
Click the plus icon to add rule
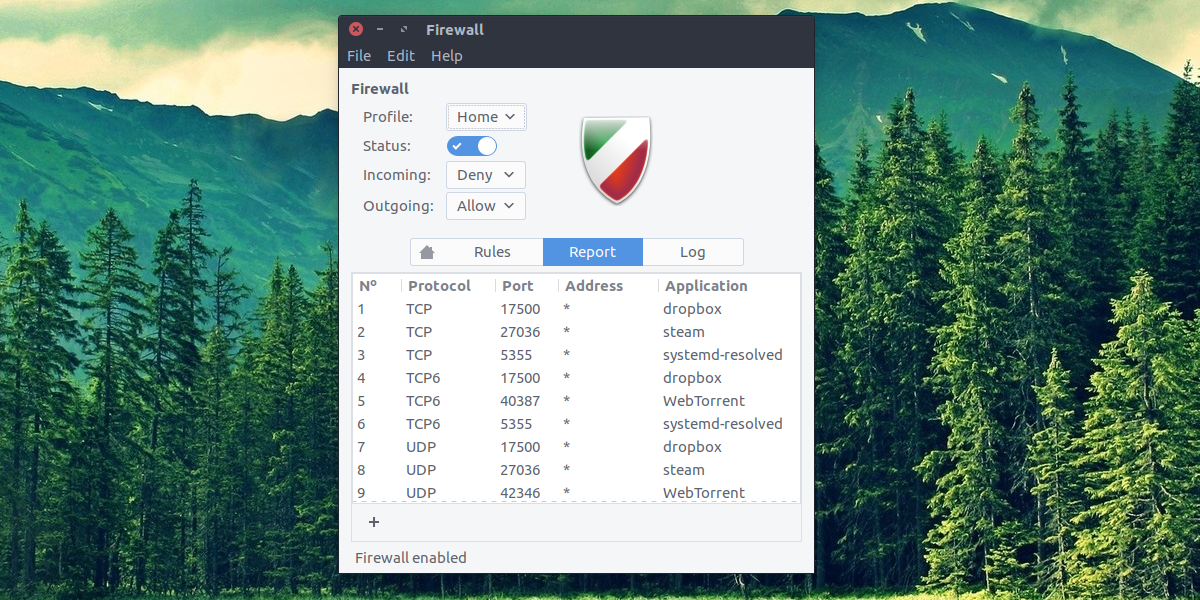(x=374, y=522)
